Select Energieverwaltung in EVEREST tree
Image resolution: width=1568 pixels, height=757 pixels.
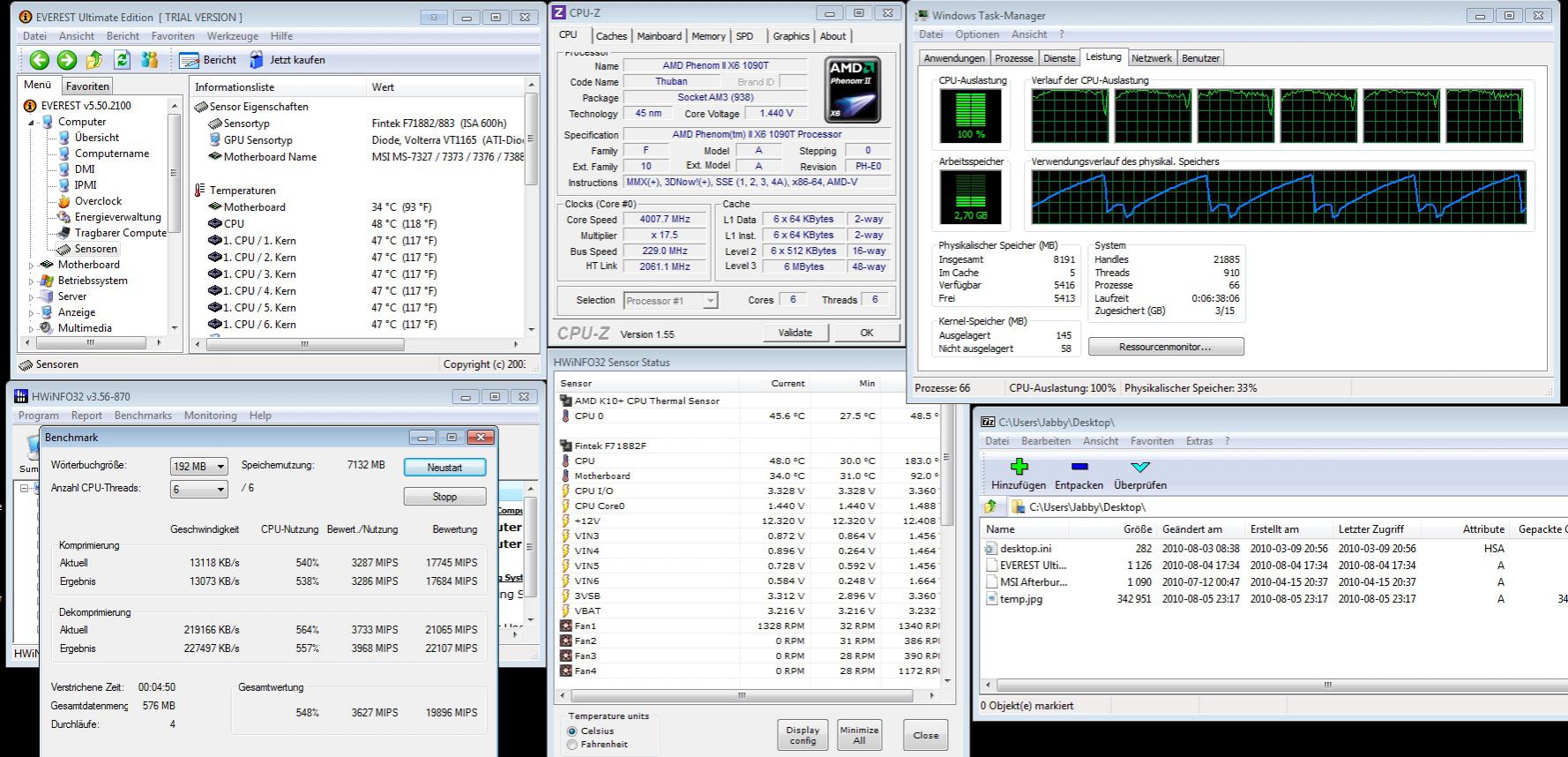117,217
